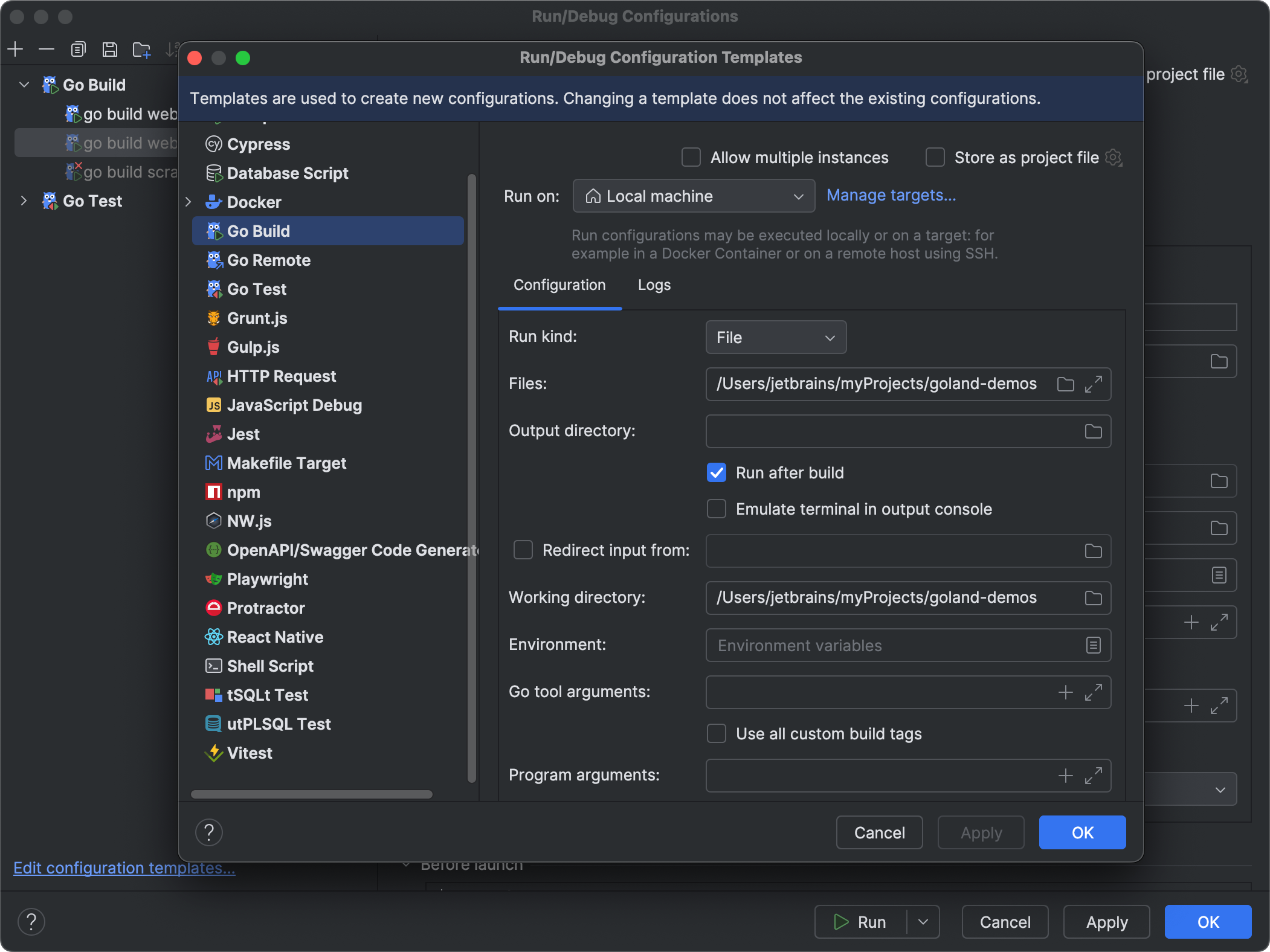Uncheck Run after build

tap(716, 473)
